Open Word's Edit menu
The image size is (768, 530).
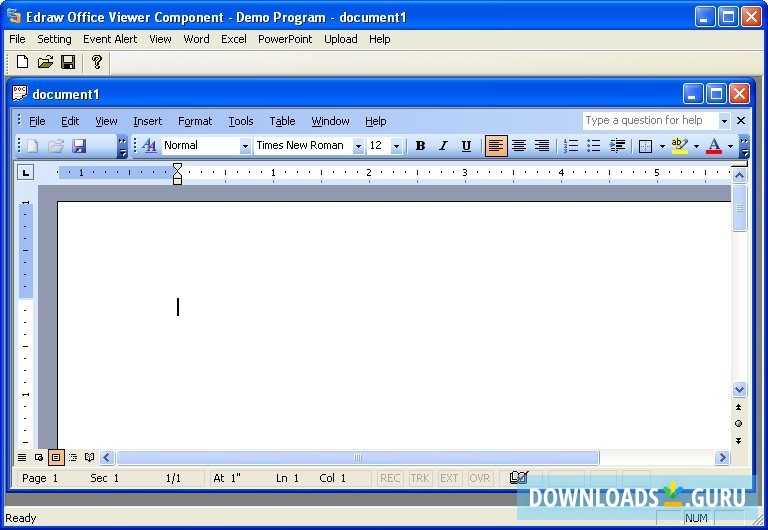click(x=70, y=121)
